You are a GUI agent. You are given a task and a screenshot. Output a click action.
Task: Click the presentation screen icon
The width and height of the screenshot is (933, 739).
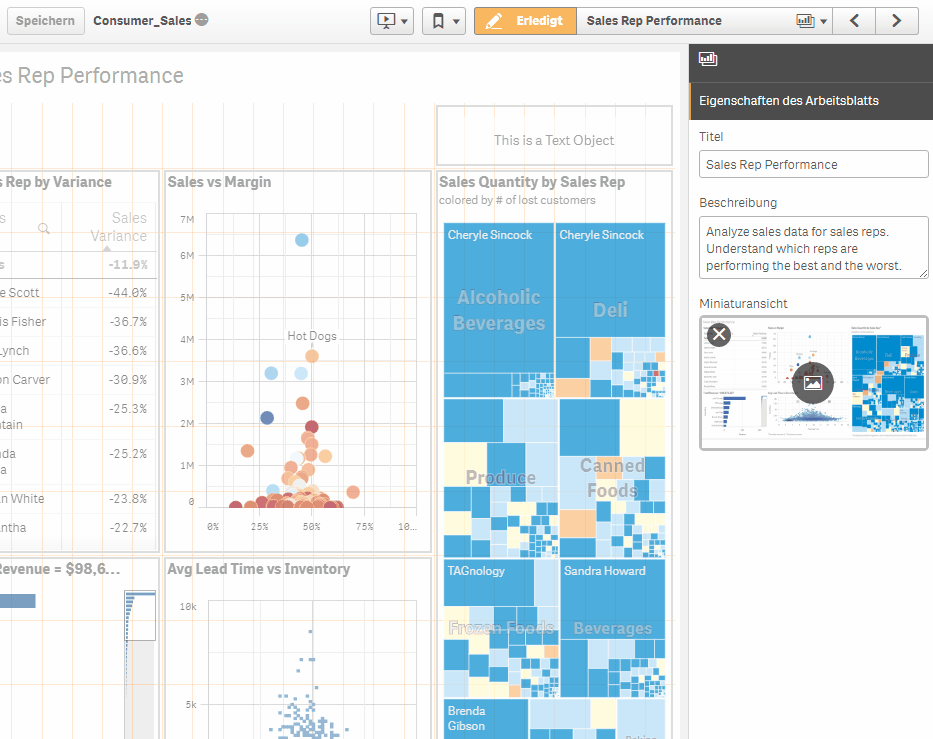386,21
